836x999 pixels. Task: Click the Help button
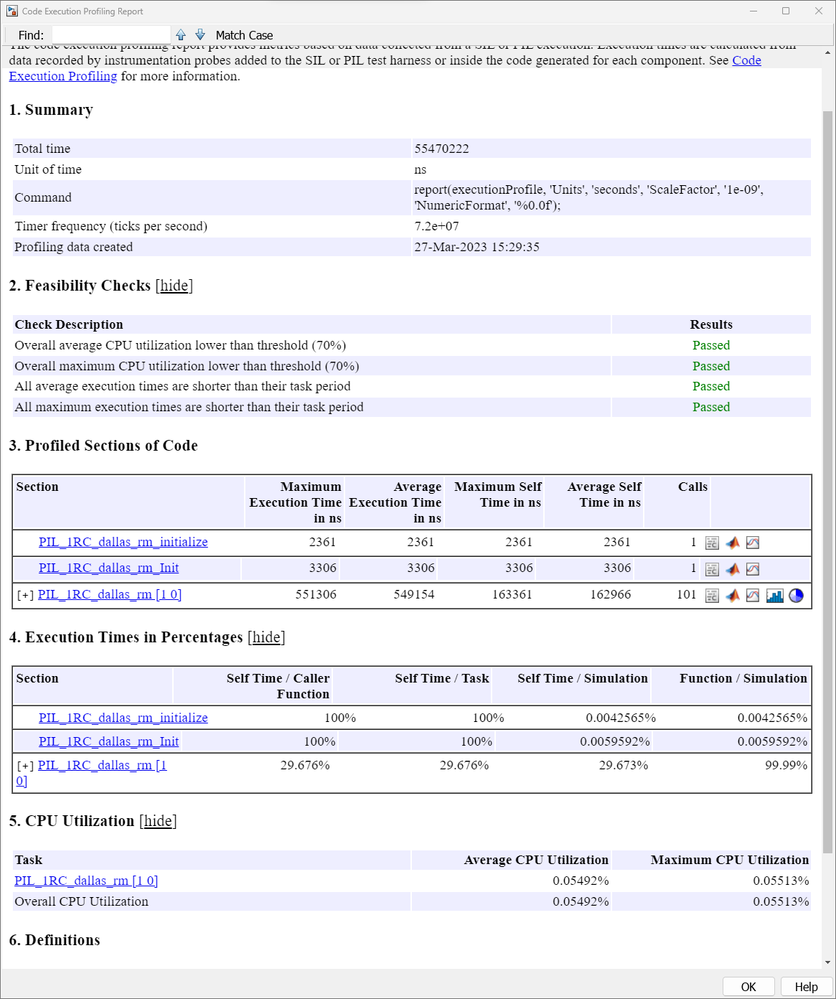pos(806,986)
